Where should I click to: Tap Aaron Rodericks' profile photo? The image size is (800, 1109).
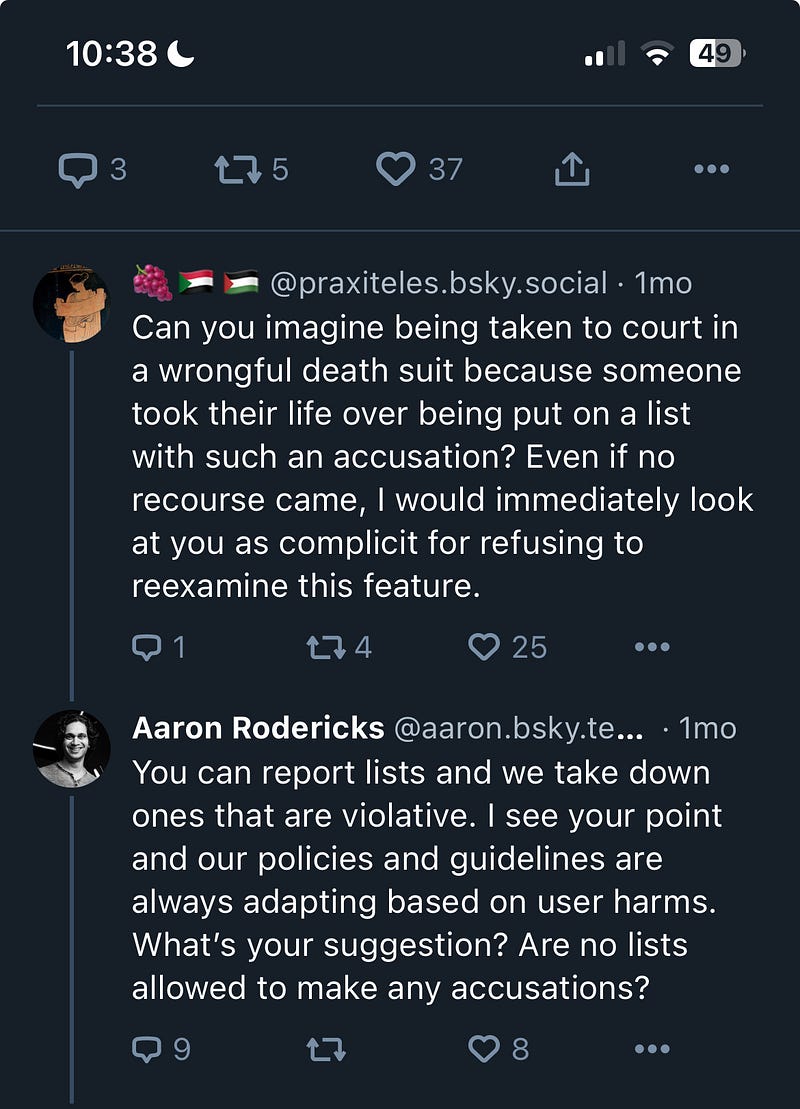point(72,749)
